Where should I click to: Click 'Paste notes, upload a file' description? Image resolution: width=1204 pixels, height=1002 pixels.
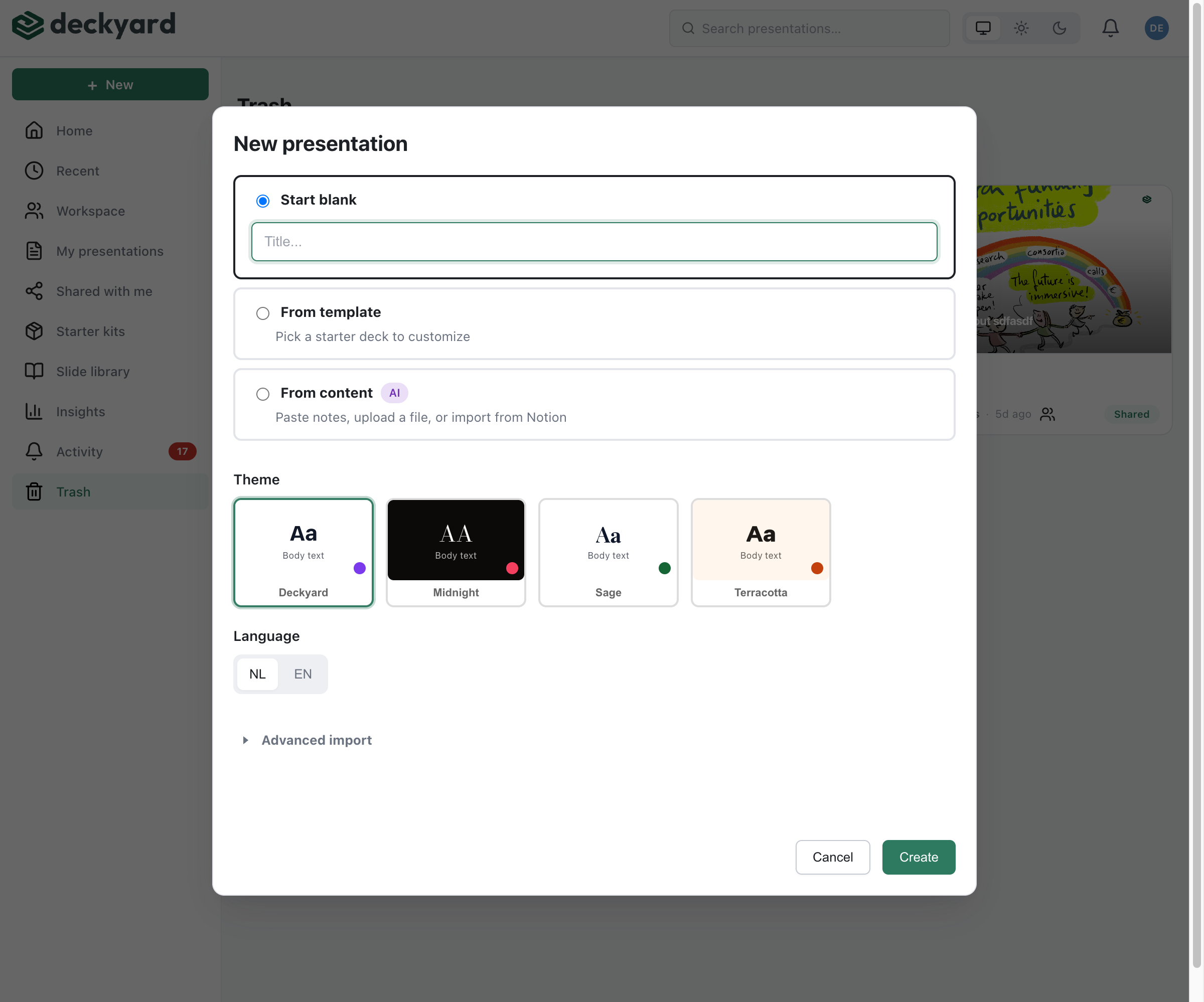[x=421, y=417]
